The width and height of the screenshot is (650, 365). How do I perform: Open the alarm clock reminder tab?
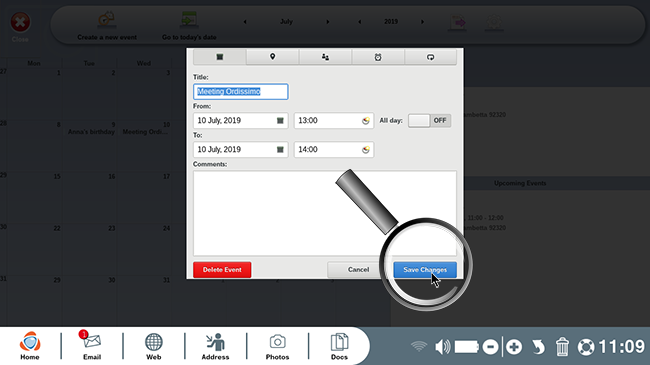pyautogui.click(x=378, y=57)
